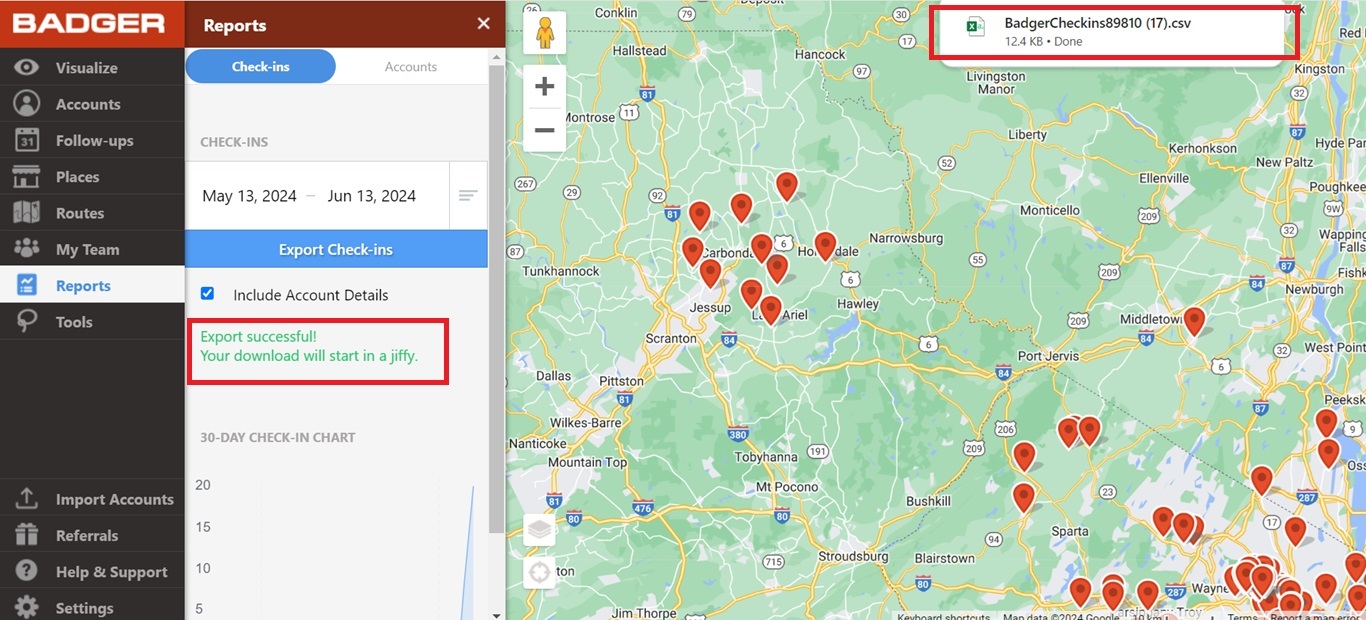Click the "Hawley" label on the map
This screenshot has width=1366, height=620.
tap(857, 304)
